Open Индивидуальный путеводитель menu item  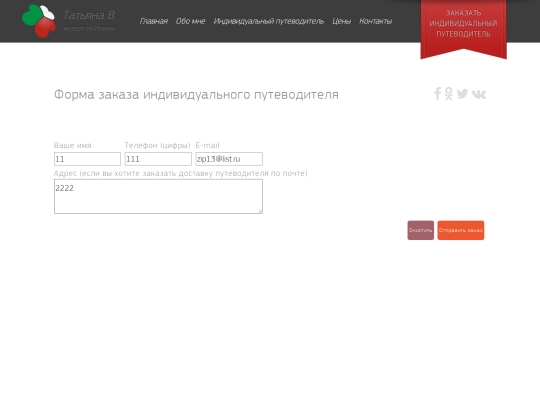[x=269, y=21]
